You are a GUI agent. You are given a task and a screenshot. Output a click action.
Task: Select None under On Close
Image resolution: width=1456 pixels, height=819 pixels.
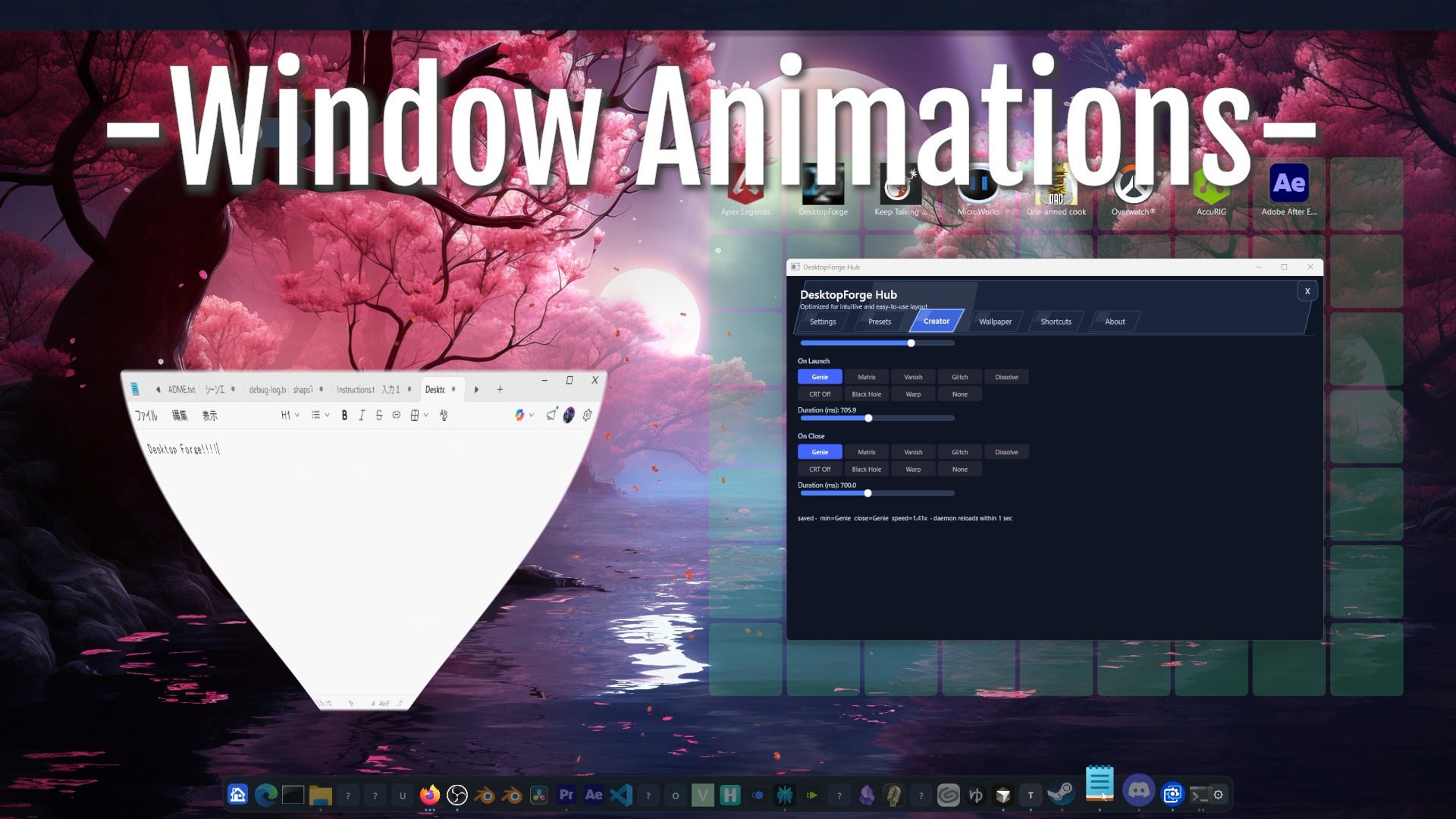coord(960,469)
